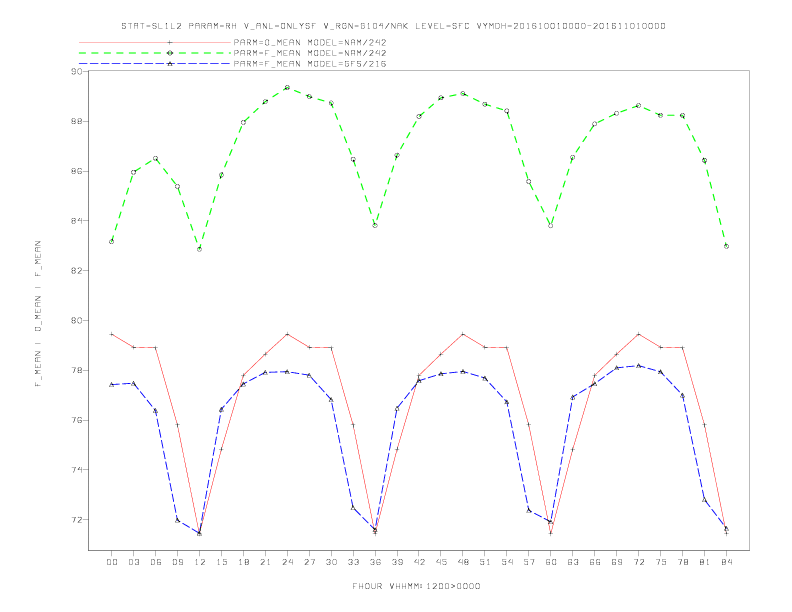Viewport: 792px width, 612px height.
Task: Click the triangle marker on the blue legend line
Action: point(170,64)
